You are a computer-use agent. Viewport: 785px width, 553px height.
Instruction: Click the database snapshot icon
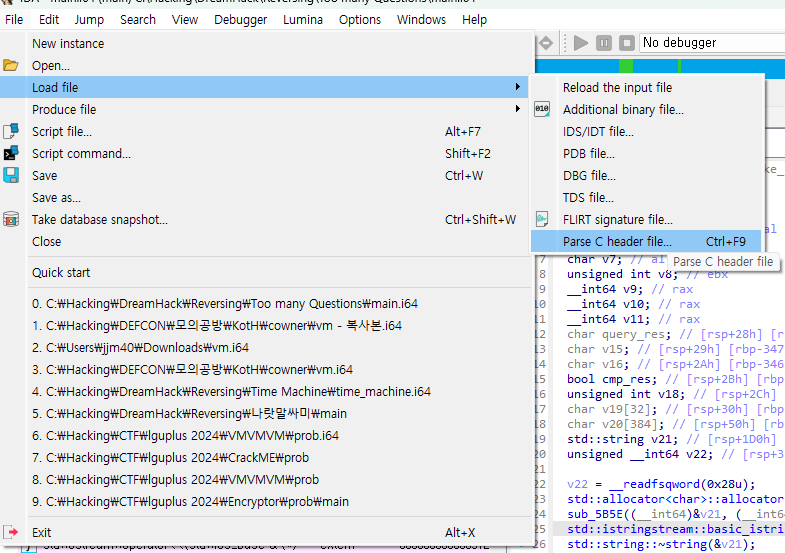click(x=11, y=219)
